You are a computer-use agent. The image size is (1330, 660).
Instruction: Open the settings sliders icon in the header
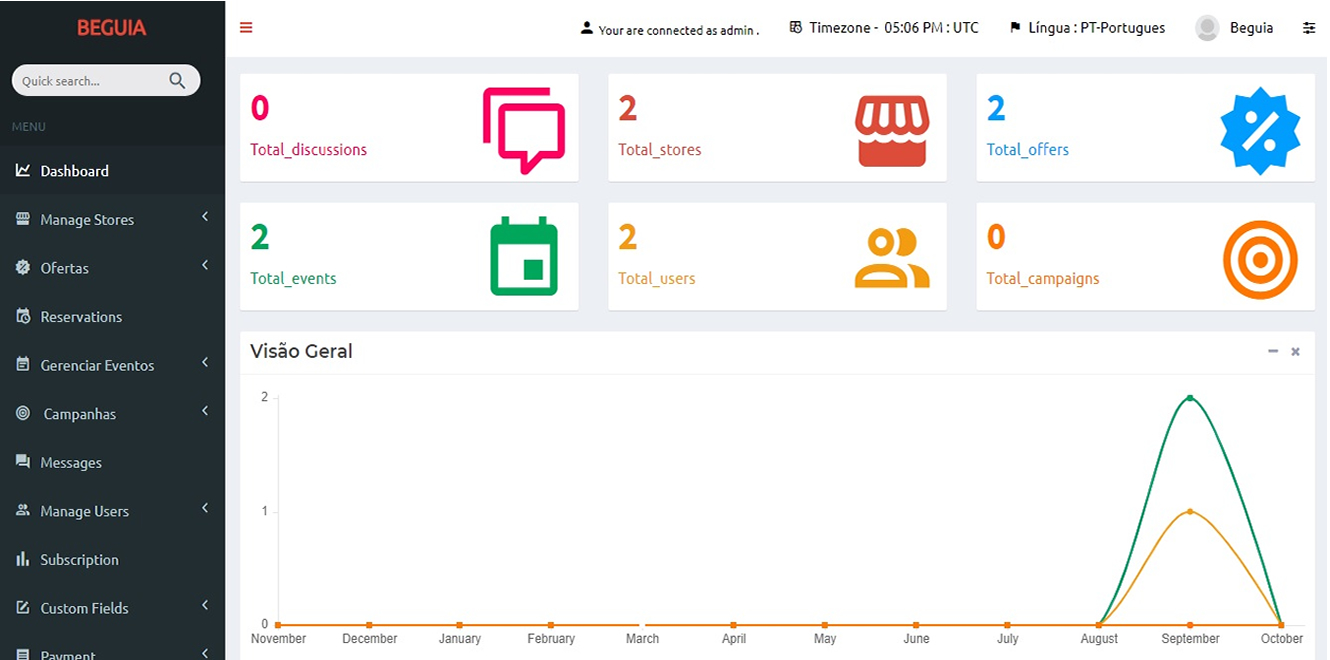[1309, 28]
